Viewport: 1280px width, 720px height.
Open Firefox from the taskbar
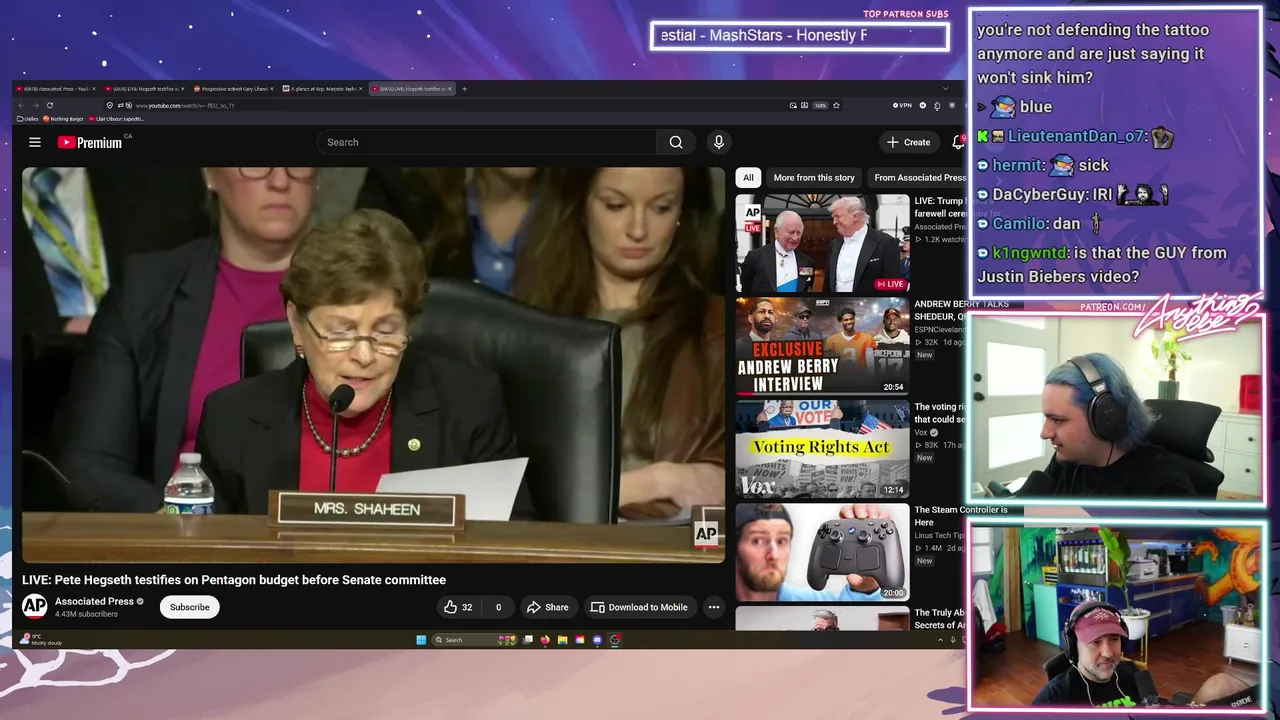(x=545, y=640)
